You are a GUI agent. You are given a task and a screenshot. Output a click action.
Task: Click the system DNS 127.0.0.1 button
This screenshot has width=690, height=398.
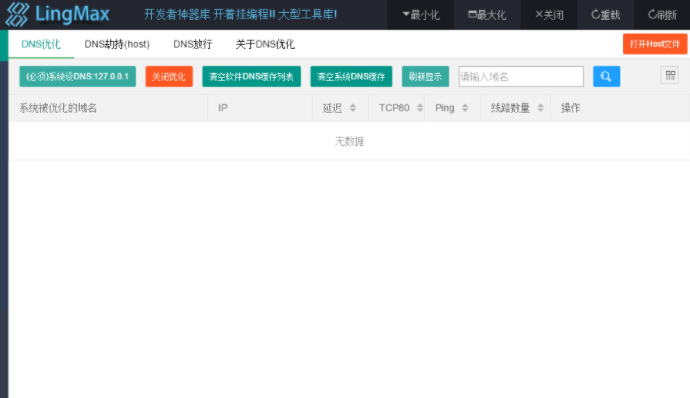(x=77, y=77)
